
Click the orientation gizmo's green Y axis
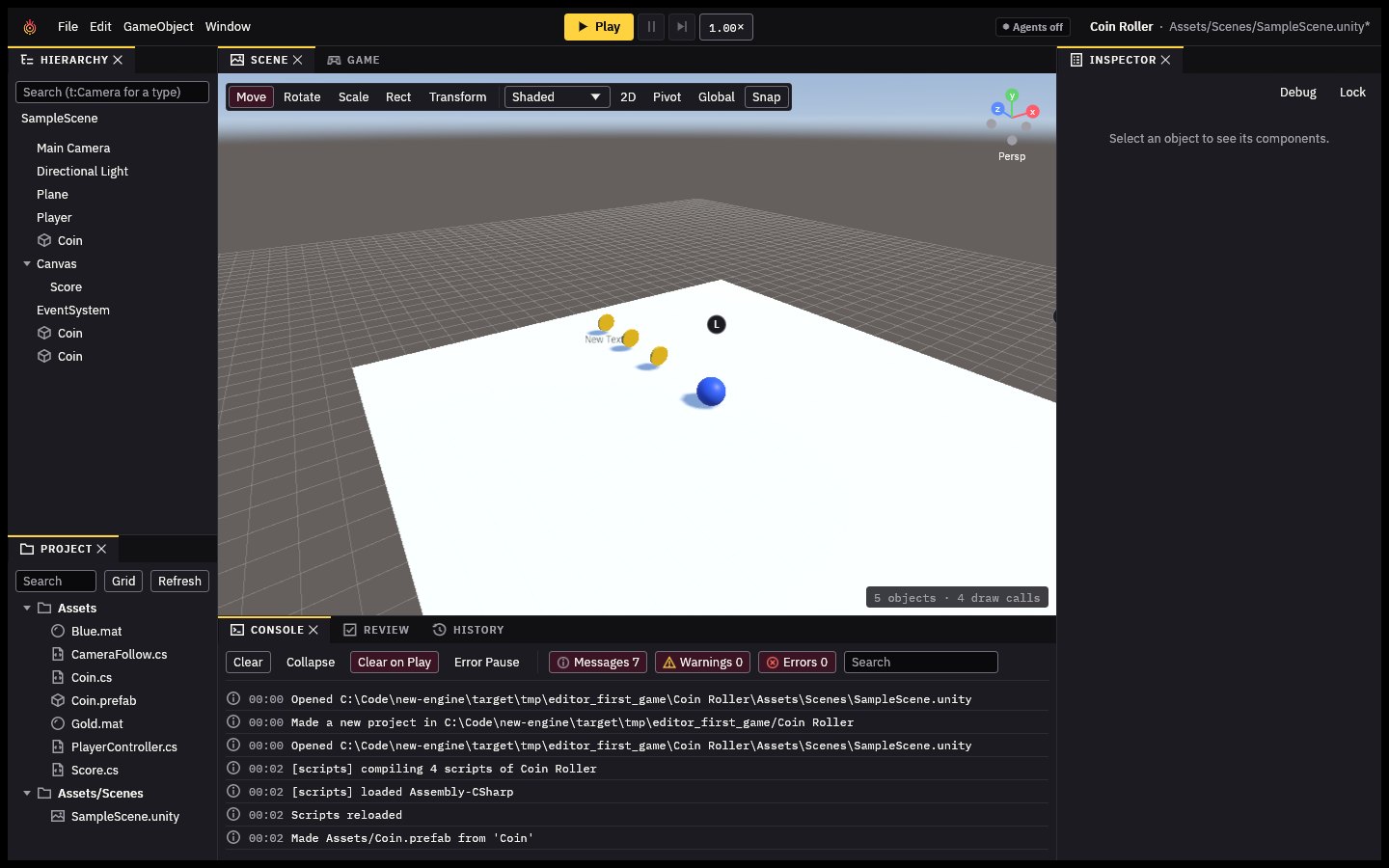coord(1012,95)
